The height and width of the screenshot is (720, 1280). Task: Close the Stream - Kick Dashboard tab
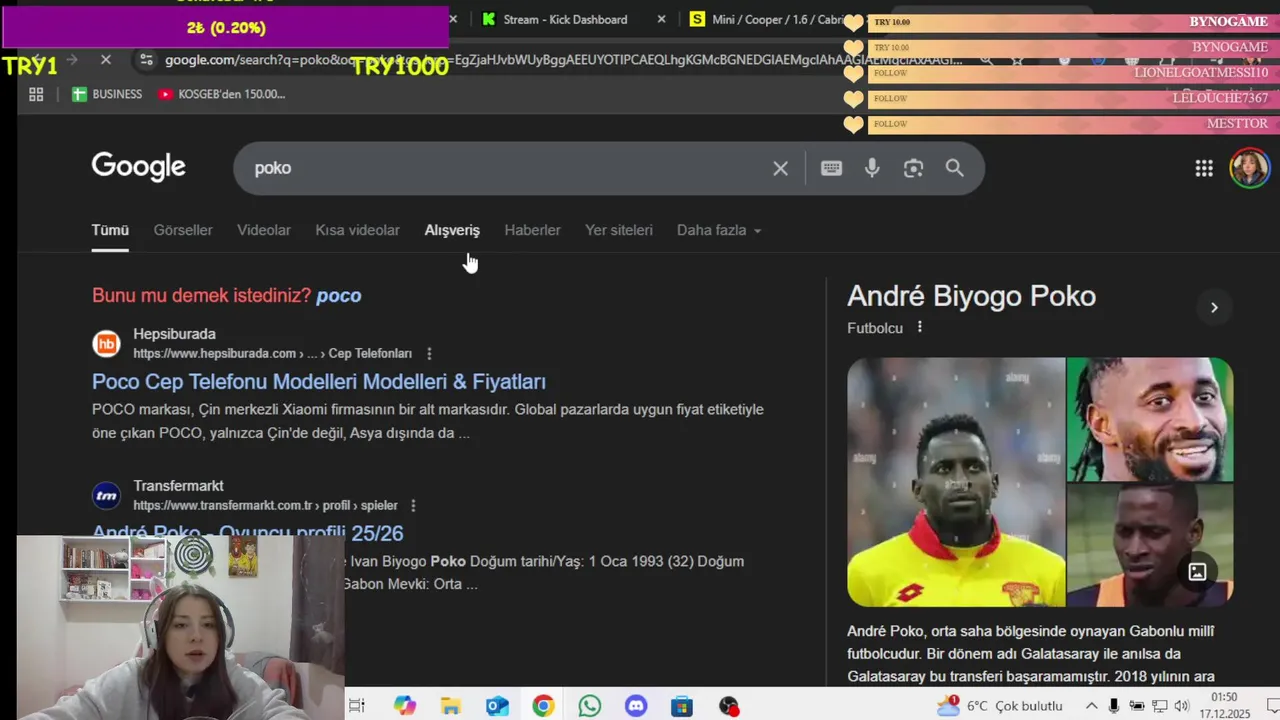pyautogui.click(x=661, y=19)
